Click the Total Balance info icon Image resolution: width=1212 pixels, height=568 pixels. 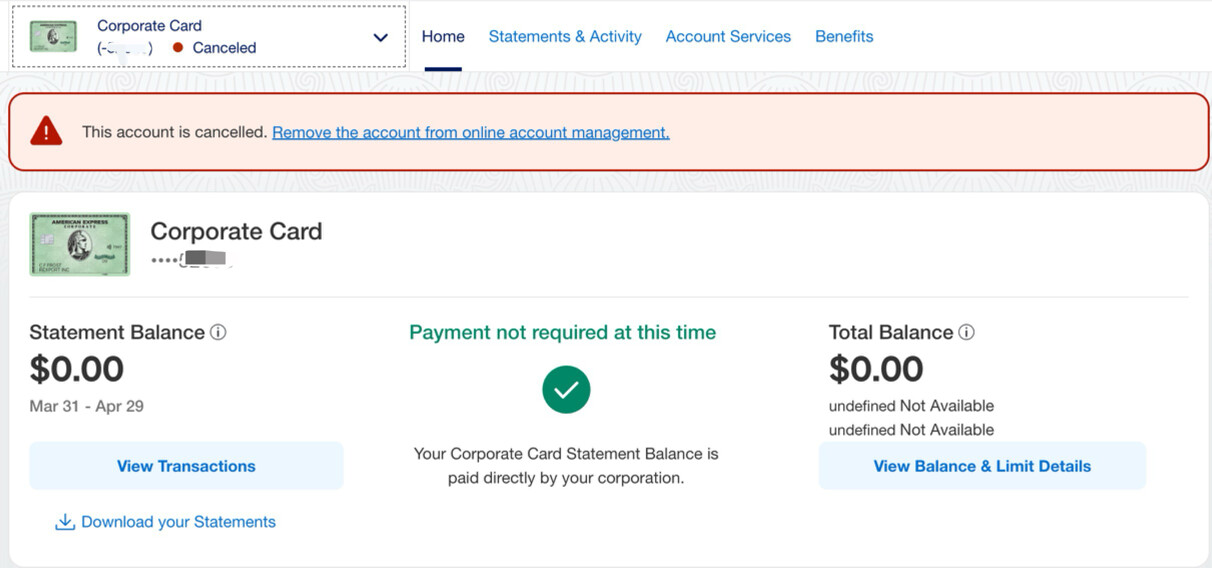966,332
